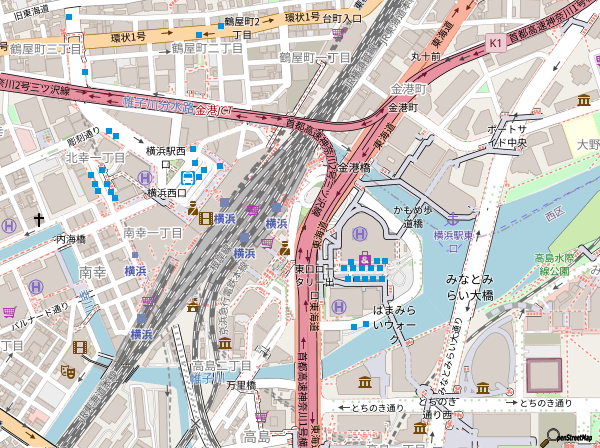
Task: Click the K1 expressway route shield
Action: (x=496, y=43)
